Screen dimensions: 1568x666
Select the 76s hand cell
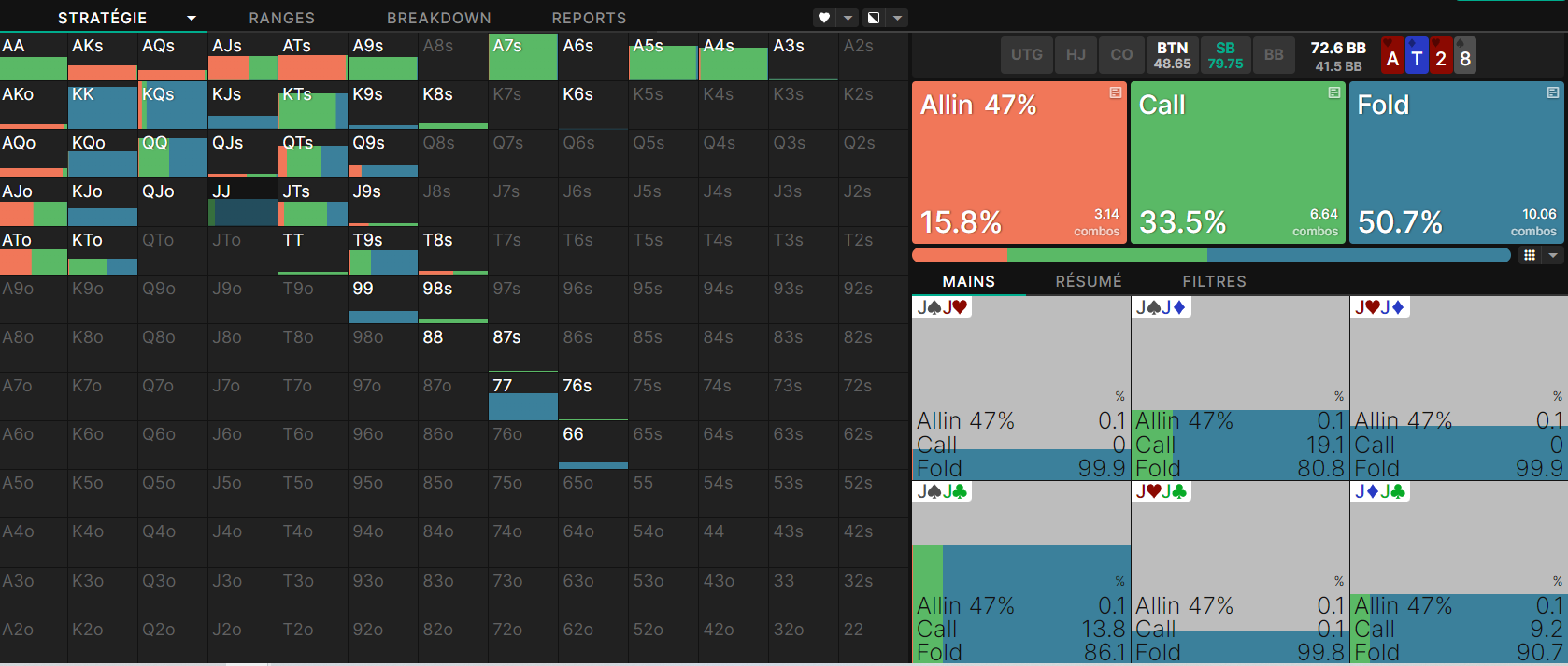(593, 397)
